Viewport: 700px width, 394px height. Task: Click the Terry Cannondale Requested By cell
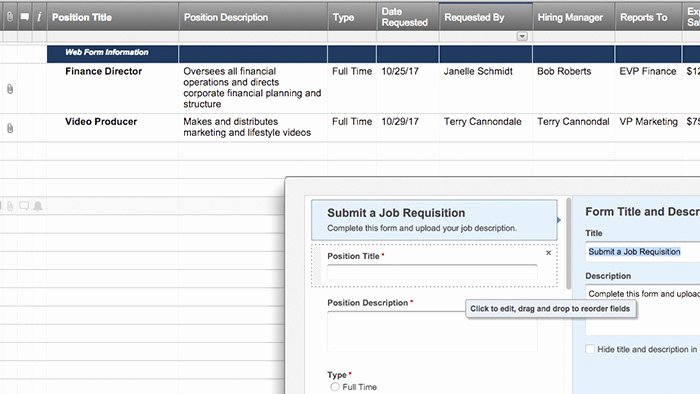click(x=486, y=128)
